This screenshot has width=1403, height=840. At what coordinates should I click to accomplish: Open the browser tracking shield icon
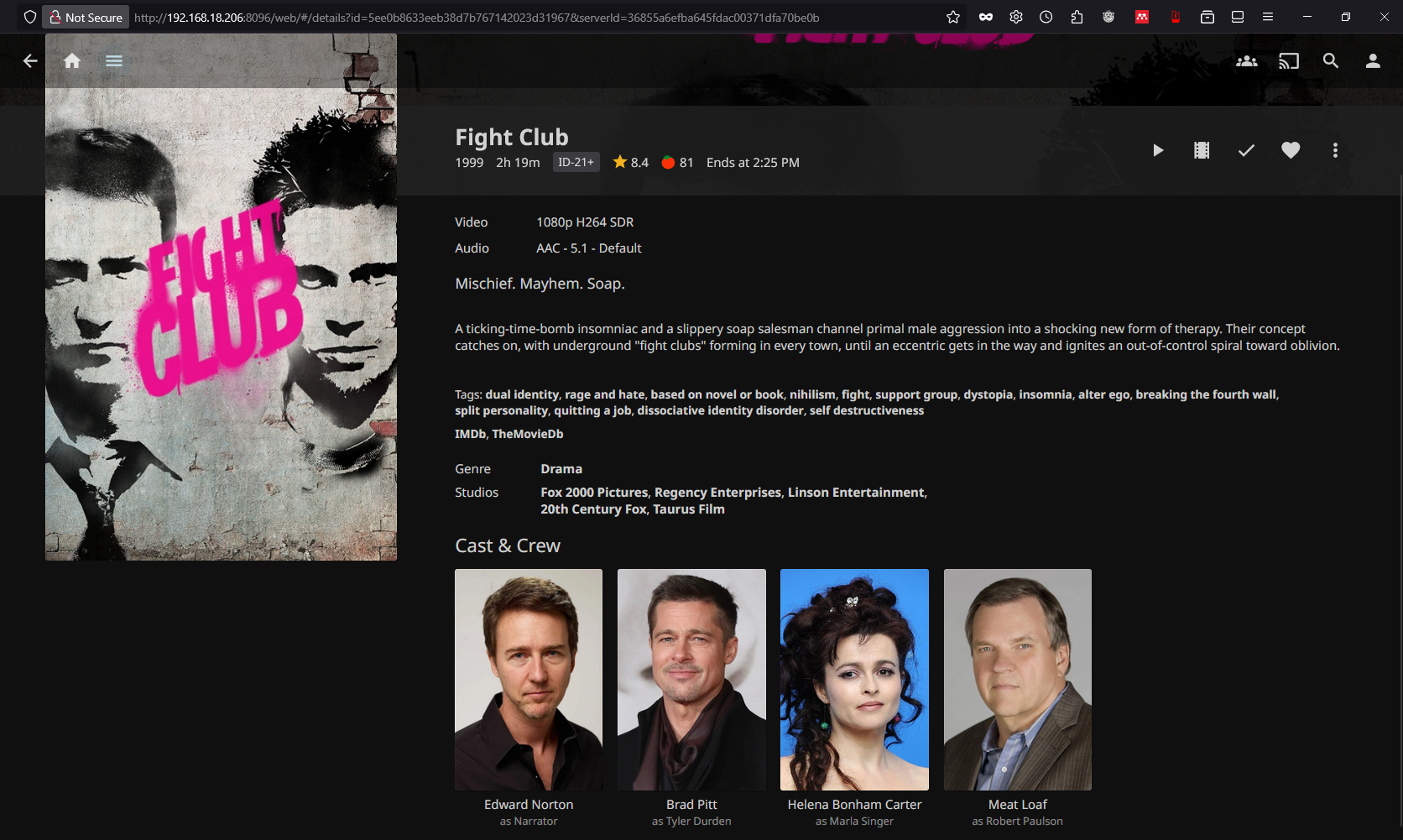(x=30, y=17)
